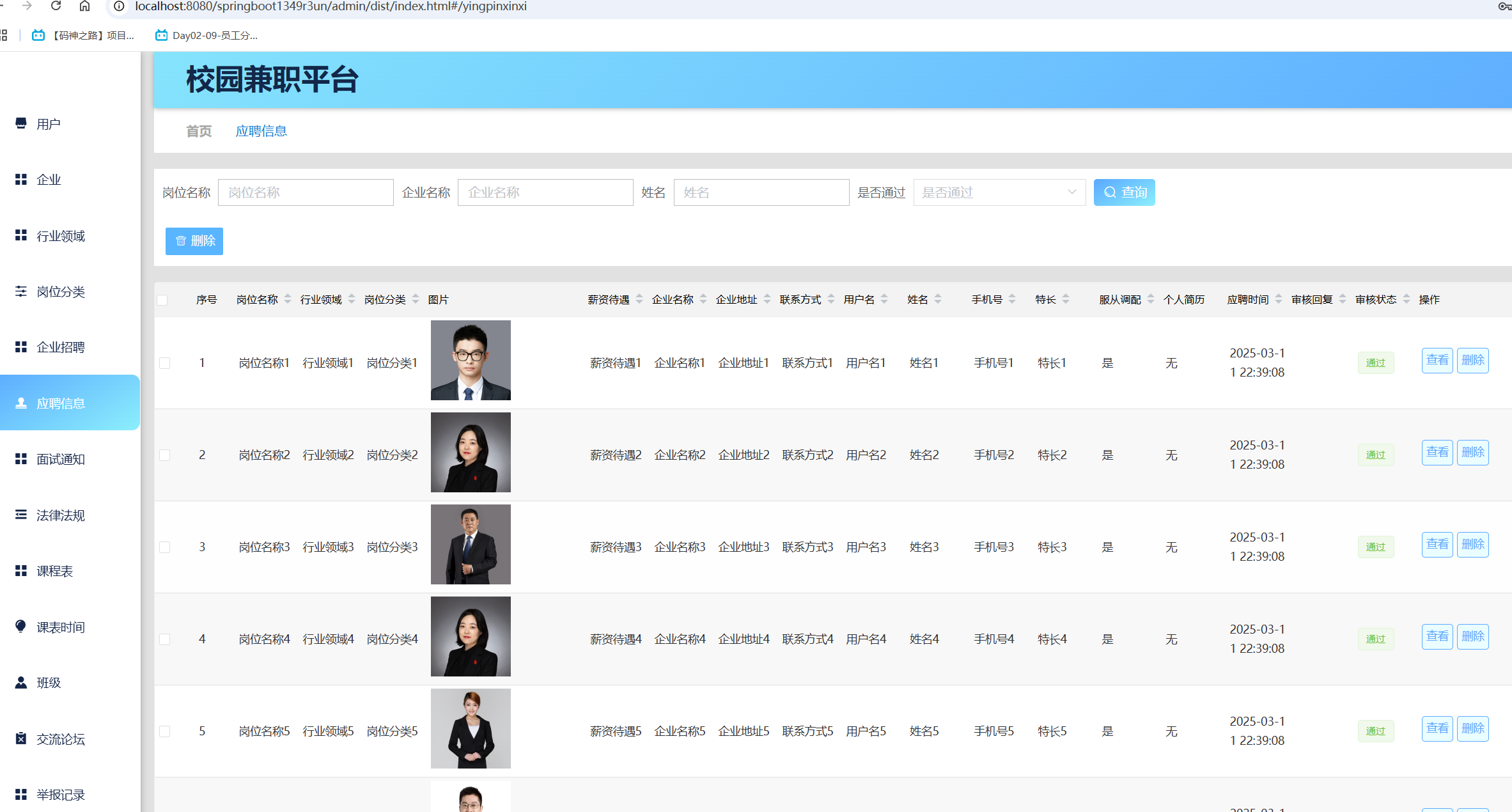Check the checkbox for row 1
The height and width of the screenshot is (812, 1512).
point(165,363)
